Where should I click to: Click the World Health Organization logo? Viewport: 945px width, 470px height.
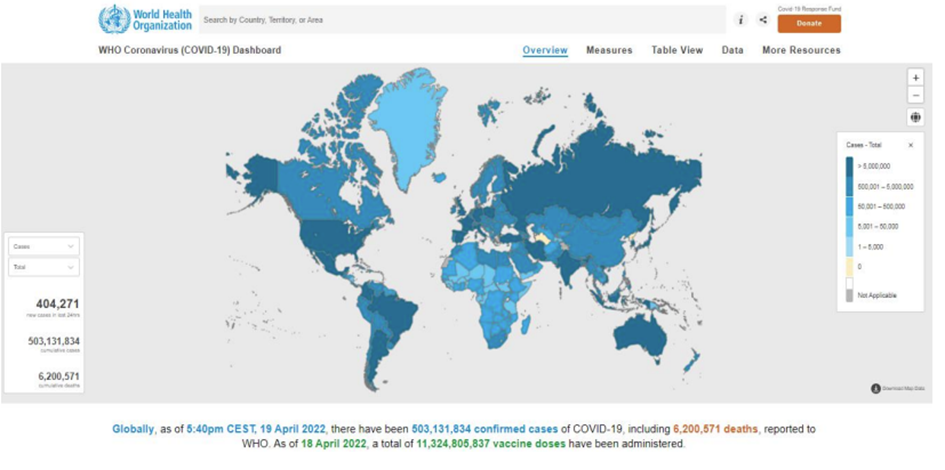[x=144, y=20]
